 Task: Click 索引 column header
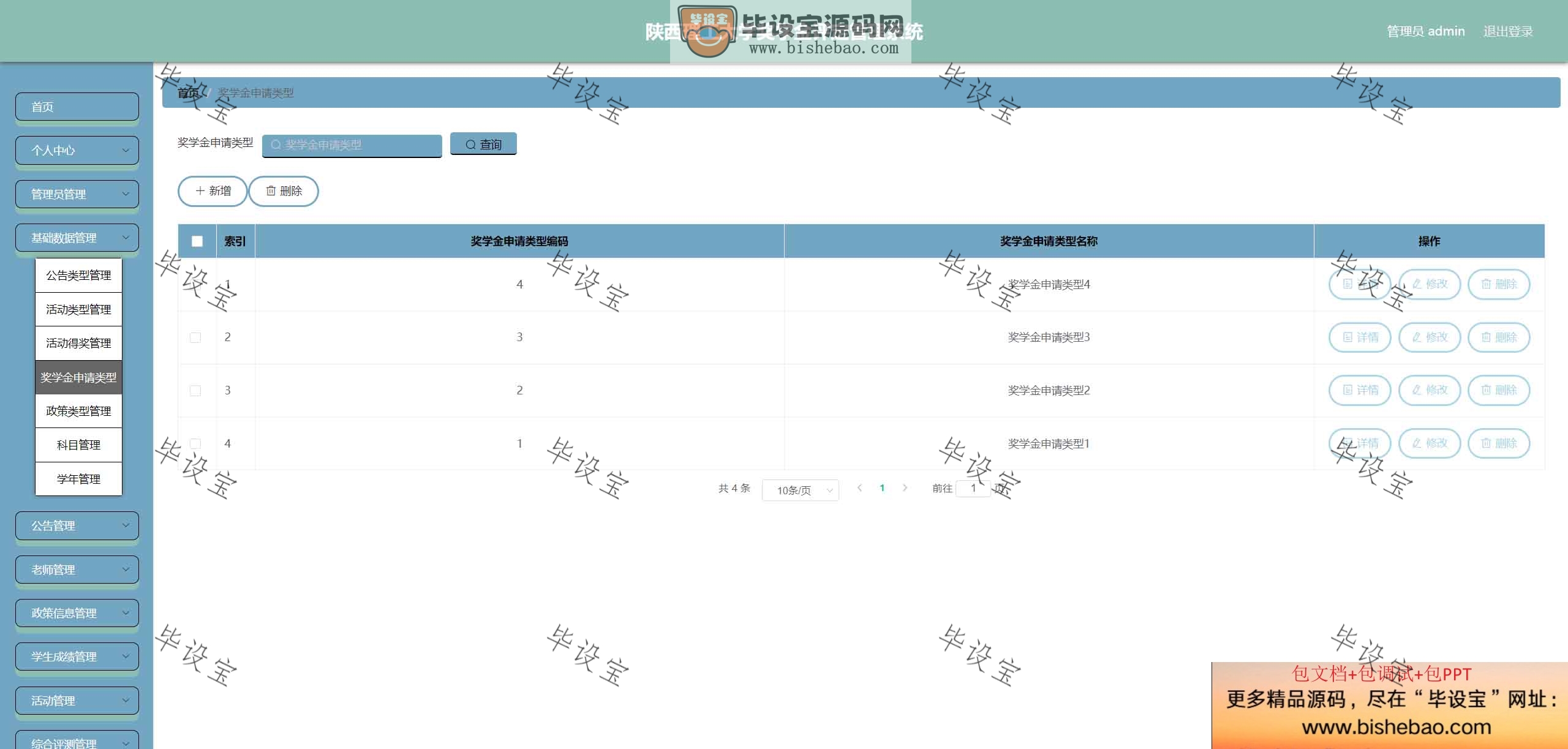pos(235,241)
